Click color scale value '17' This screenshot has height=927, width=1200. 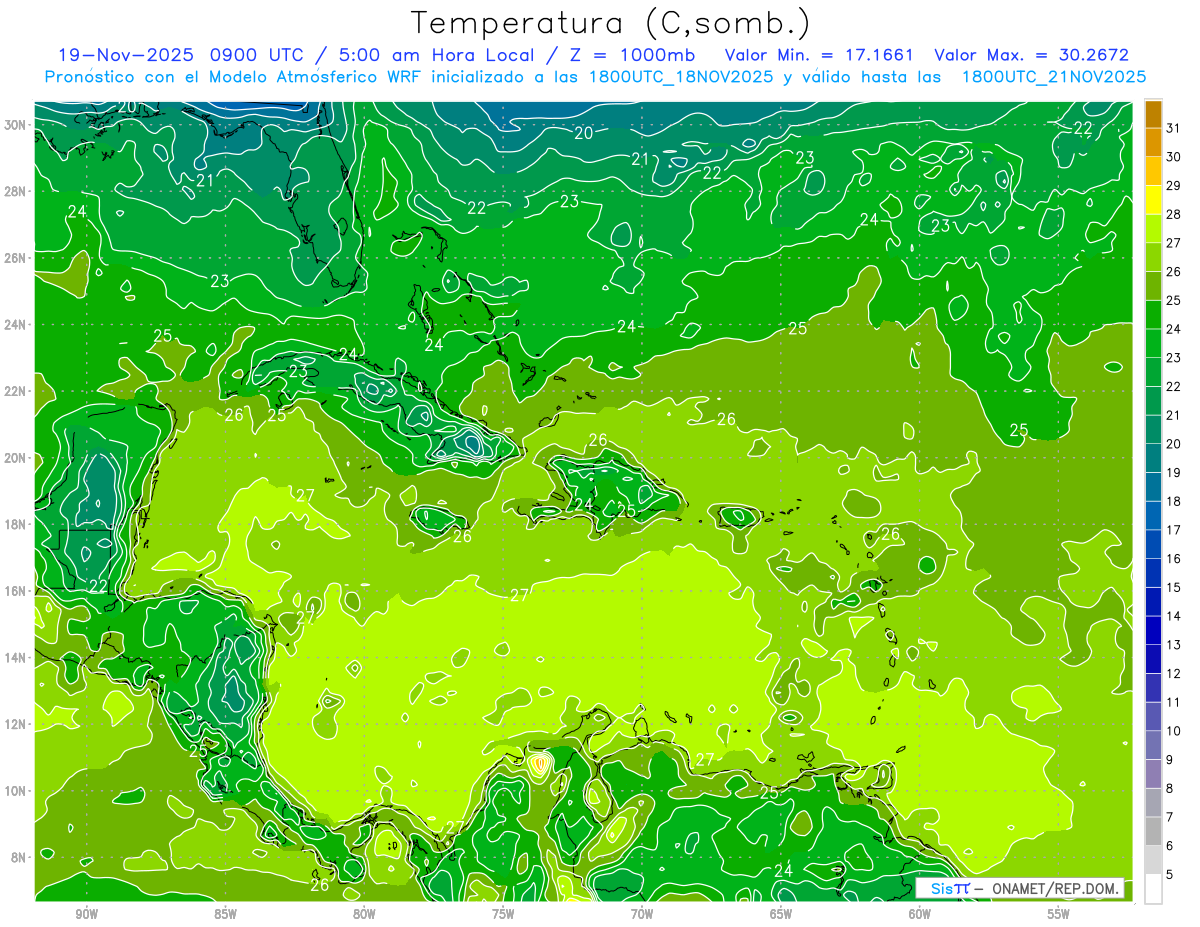[1174, 530]
